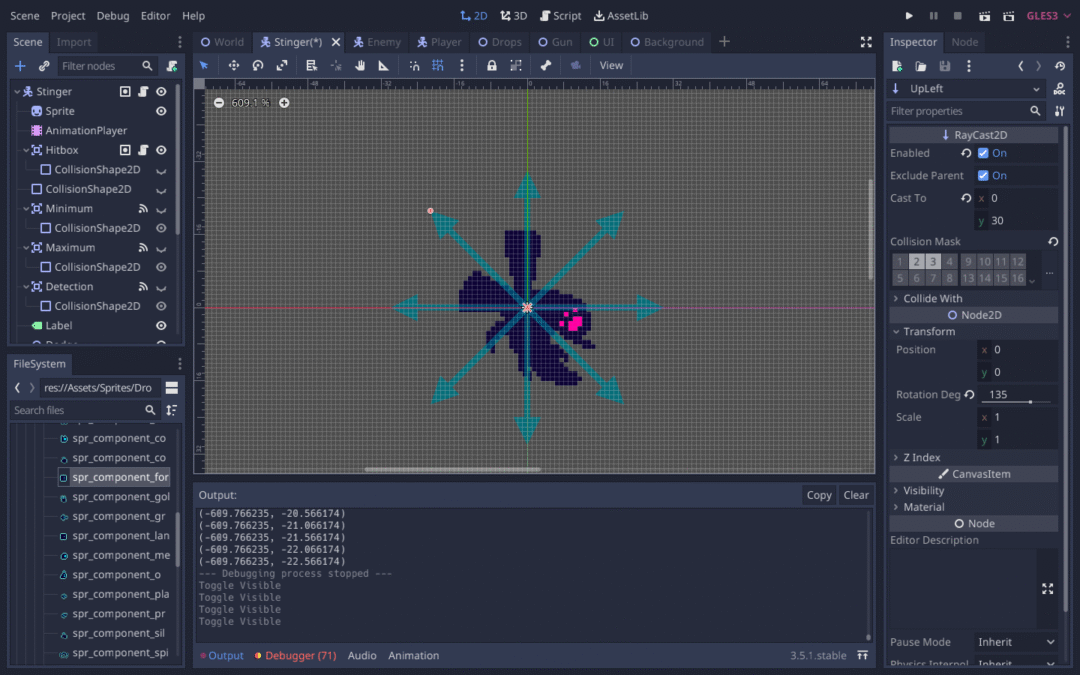
Task: Activate the Select mode arrow tool
Action: point(204,65)
